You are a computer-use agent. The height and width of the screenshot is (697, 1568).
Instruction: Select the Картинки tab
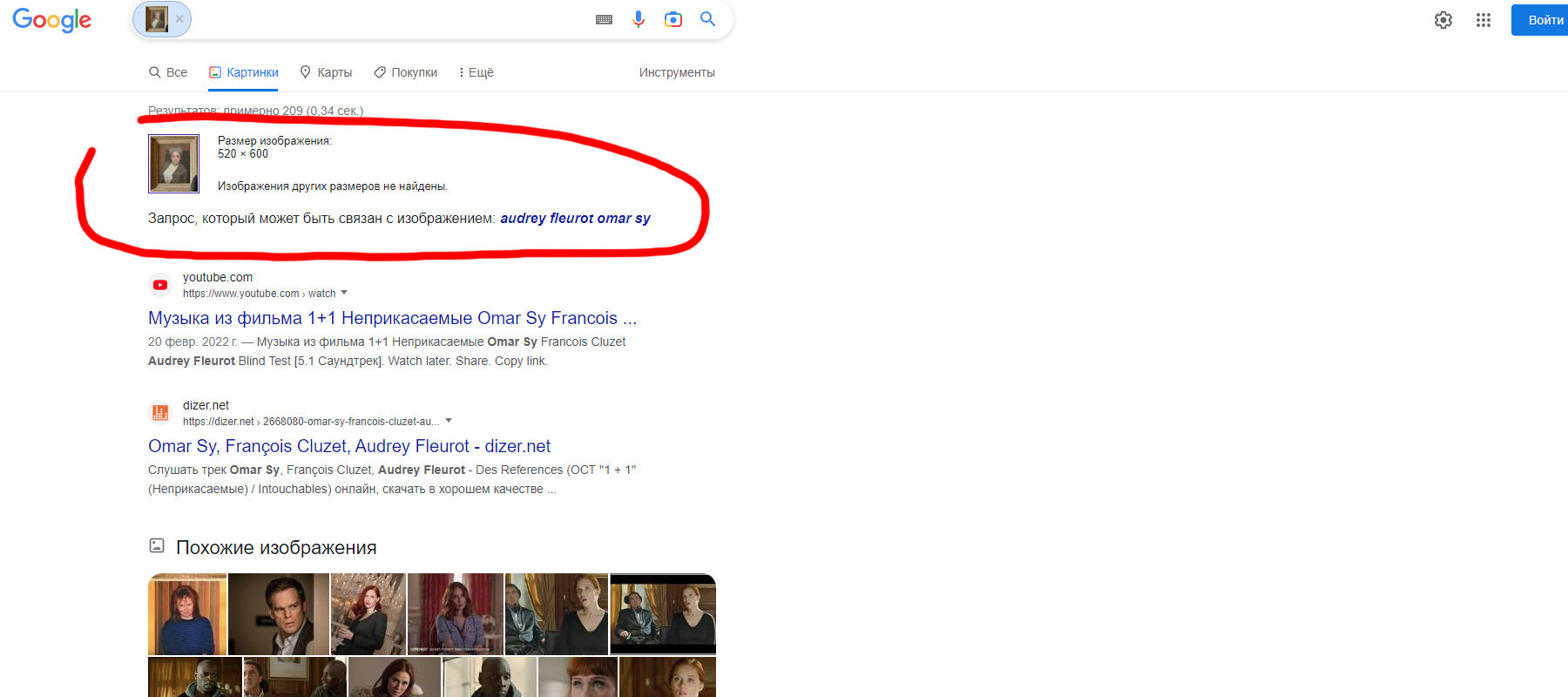(243, 72)
